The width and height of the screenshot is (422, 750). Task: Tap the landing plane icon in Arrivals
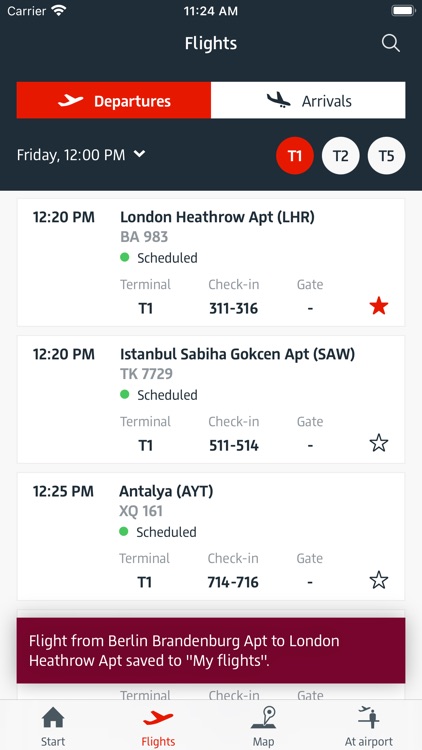(x=278, y=100)
